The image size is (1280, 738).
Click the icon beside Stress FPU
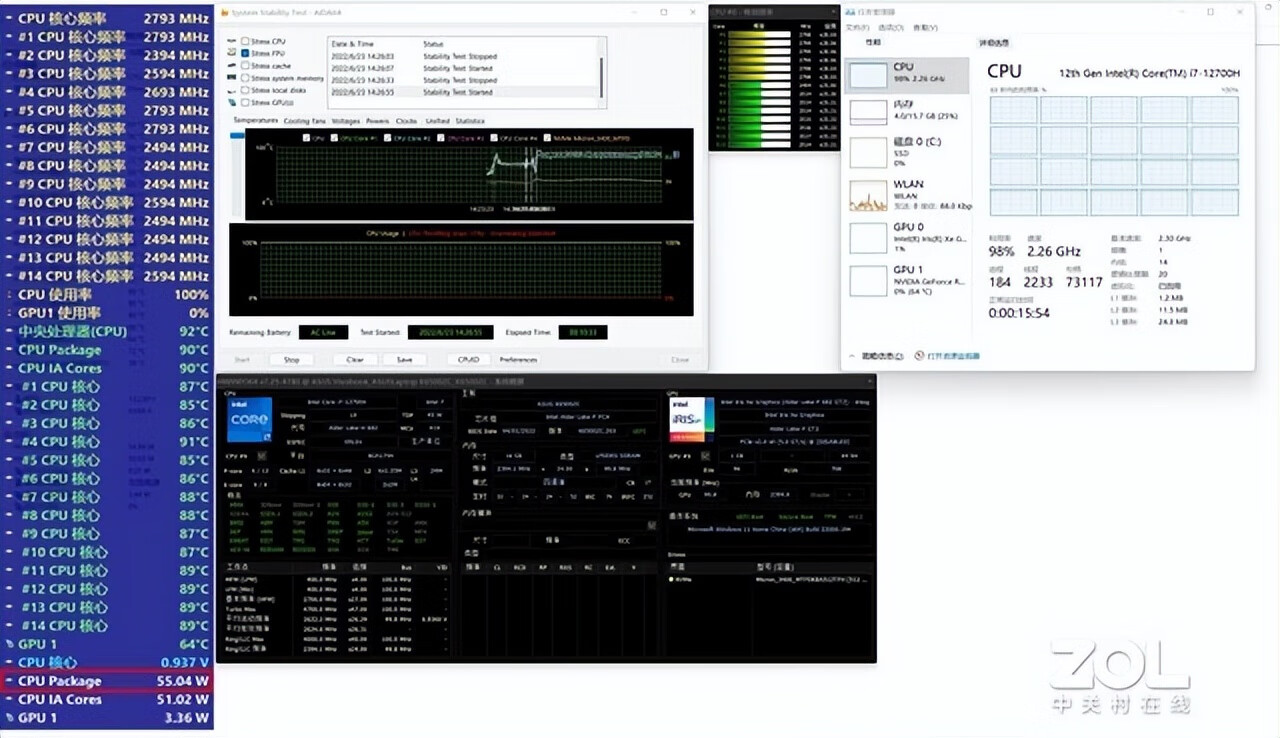pos(231,53)
